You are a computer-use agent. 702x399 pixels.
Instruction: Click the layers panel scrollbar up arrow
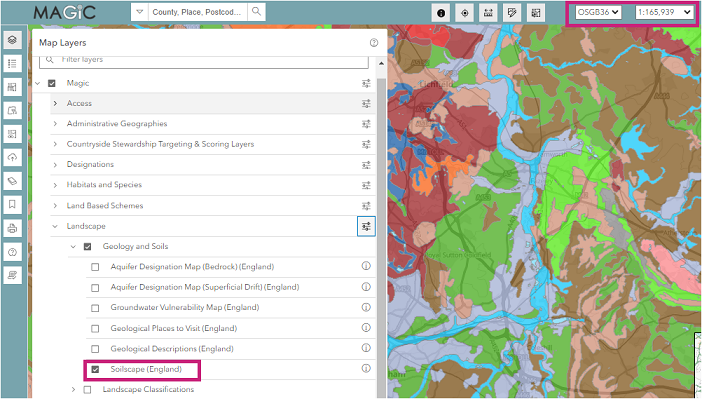click(x=381, y=64)
